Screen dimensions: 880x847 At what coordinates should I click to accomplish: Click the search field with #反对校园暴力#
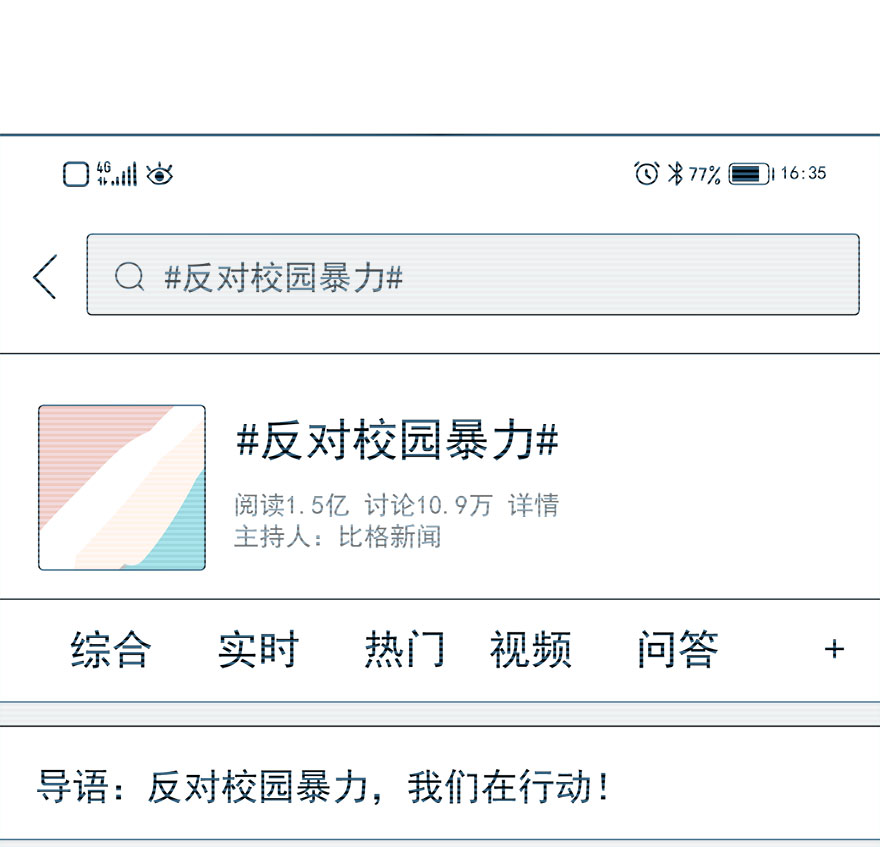473,274
